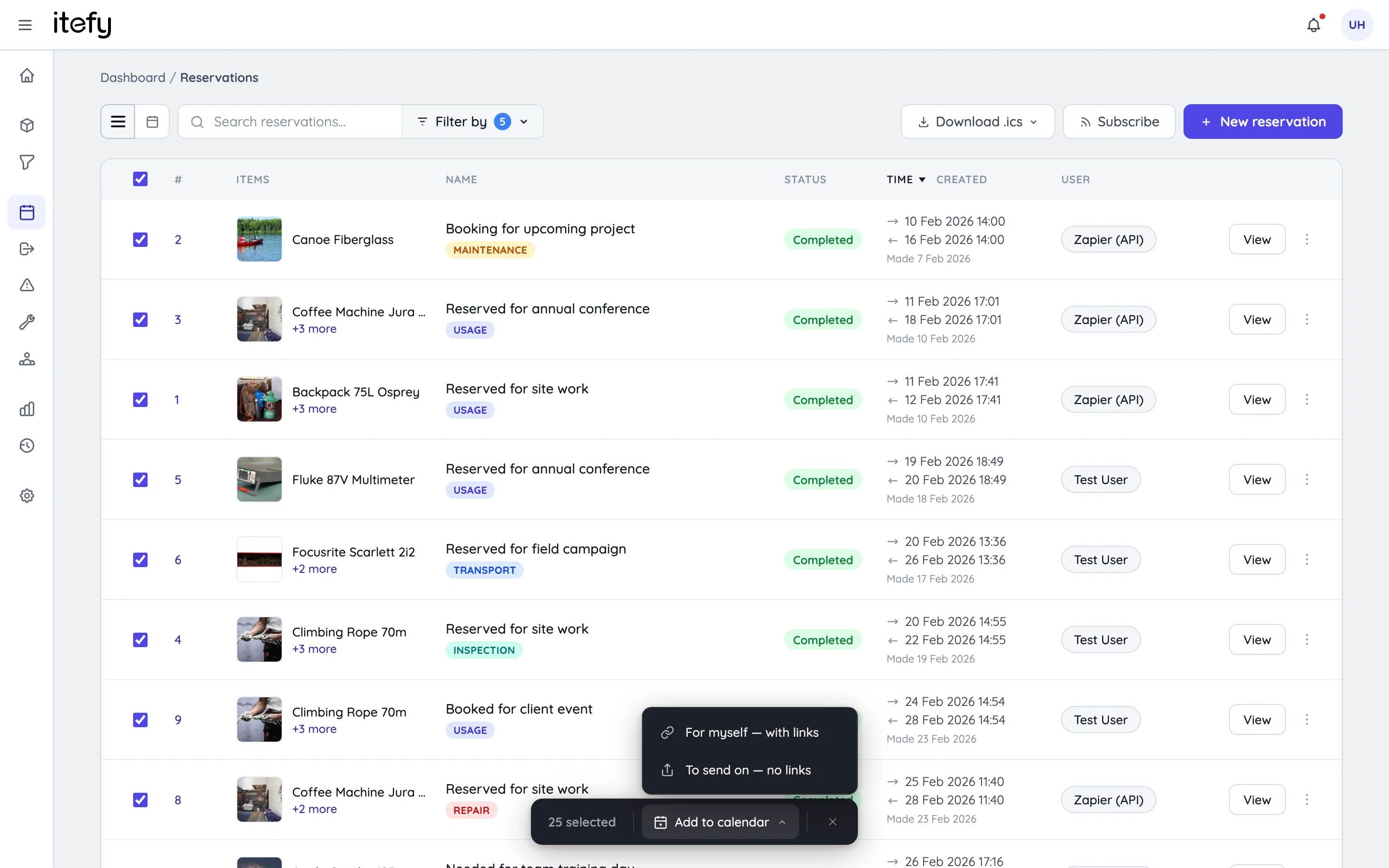
Task: Open reservation number 6 link
Action: click(178, 560)
